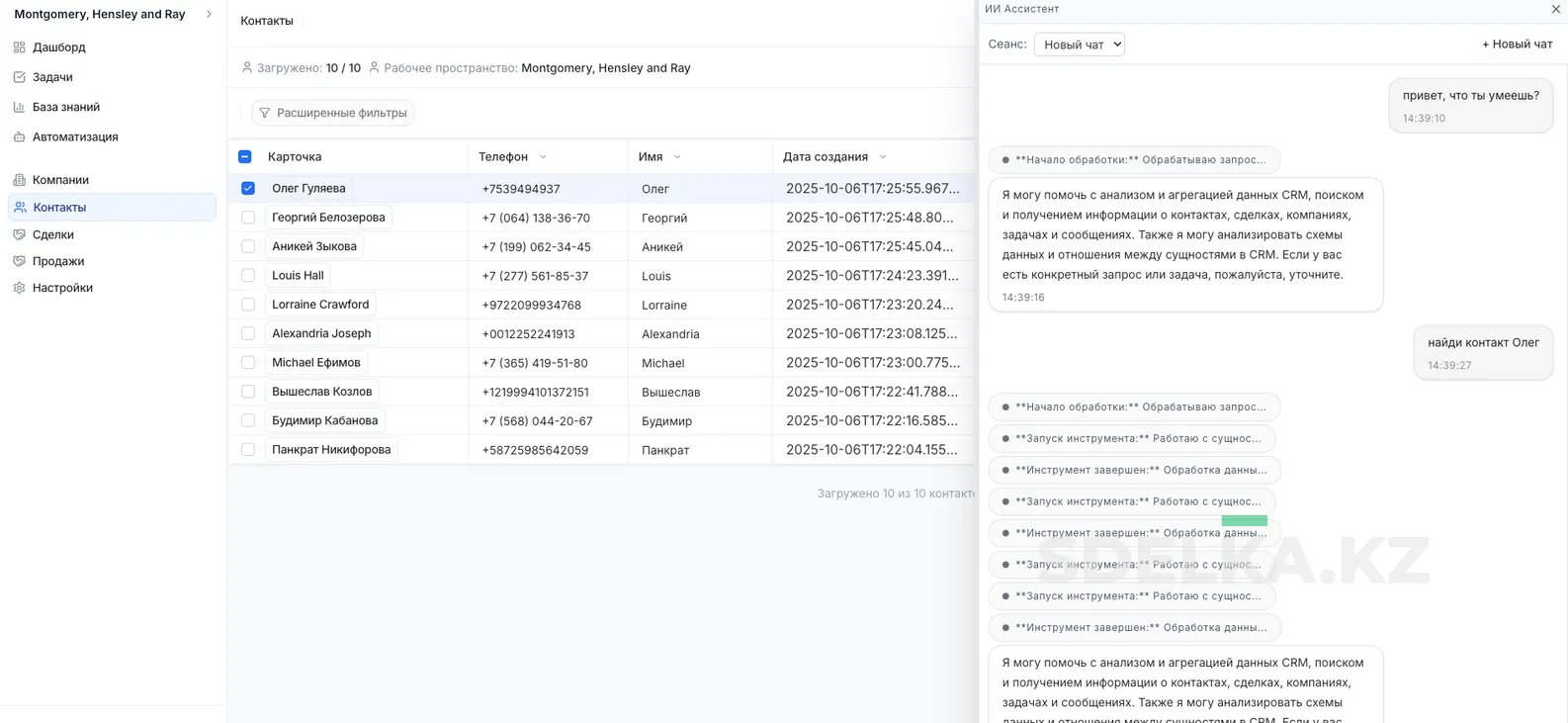The width and height of the screenshot is (1568, 723).
Task: Click the Компании building icon
Action: pyautogui.click(x=20, y=180)
